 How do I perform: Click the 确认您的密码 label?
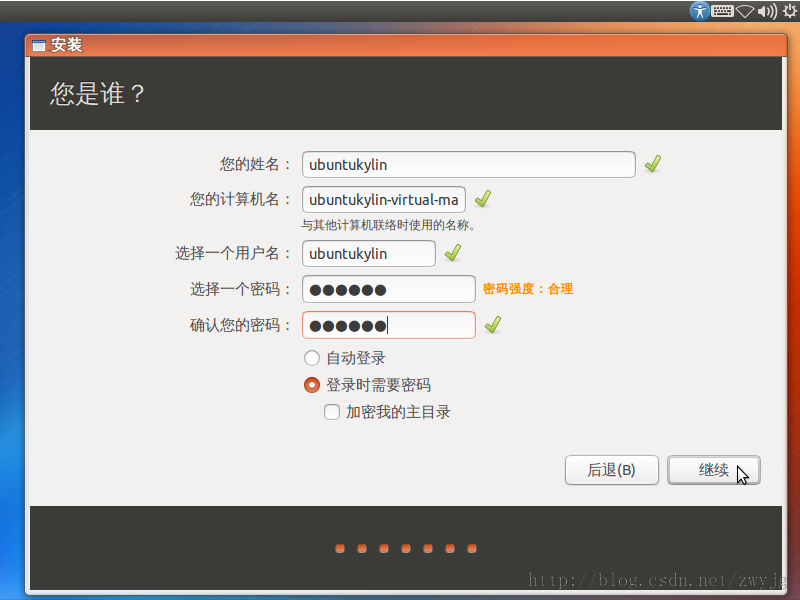pos(240,325)
